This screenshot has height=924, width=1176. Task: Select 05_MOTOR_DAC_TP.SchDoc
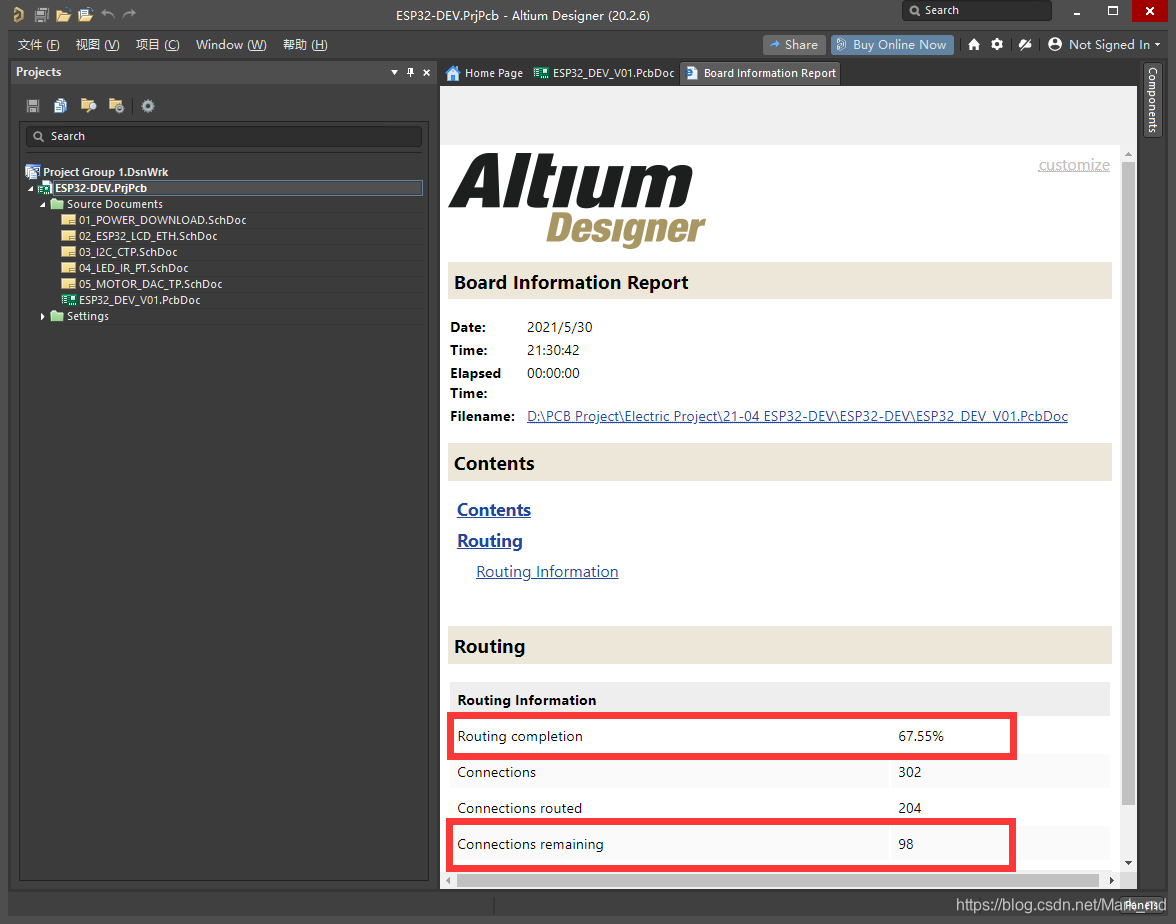[150, 284]
